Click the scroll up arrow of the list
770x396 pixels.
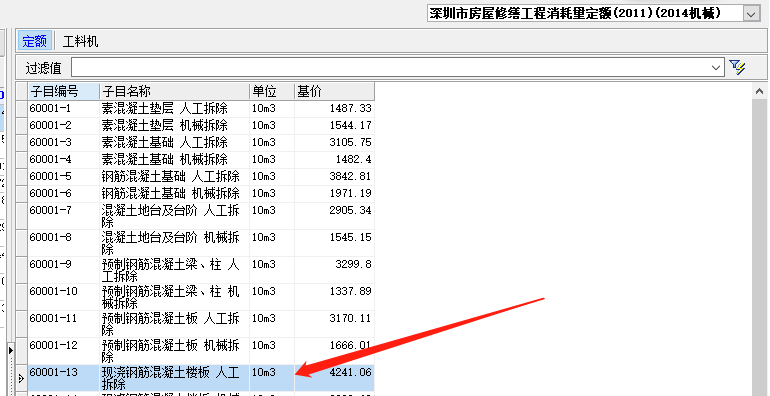759,91
